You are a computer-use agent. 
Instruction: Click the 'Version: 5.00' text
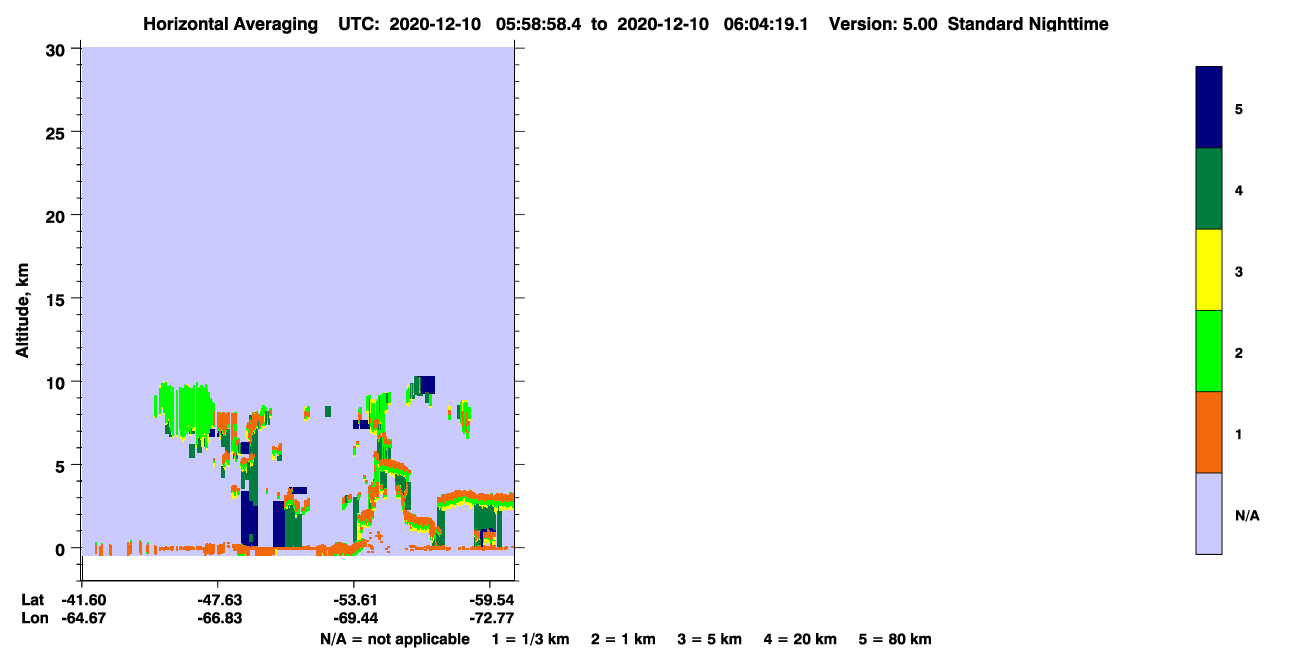click(x=883, y=24)
